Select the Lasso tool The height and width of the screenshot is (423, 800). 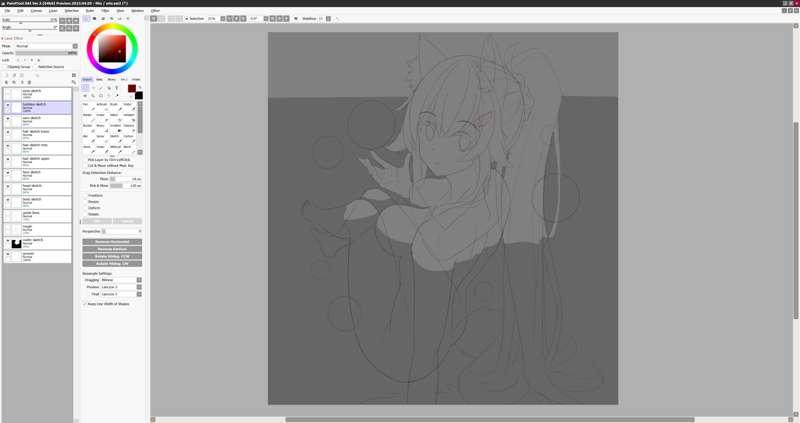[x=93, y=88]
